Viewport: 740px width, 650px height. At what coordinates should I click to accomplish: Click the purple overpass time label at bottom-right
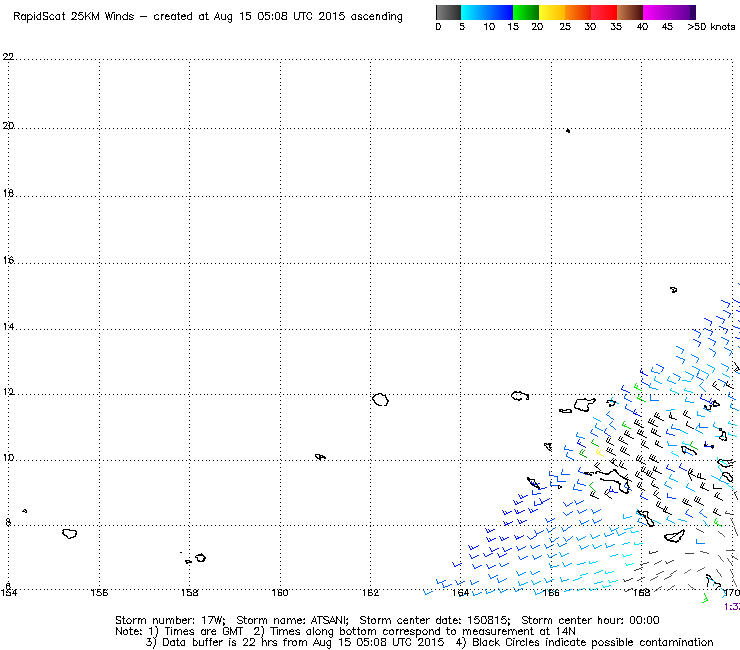click(x=732, y=607)
